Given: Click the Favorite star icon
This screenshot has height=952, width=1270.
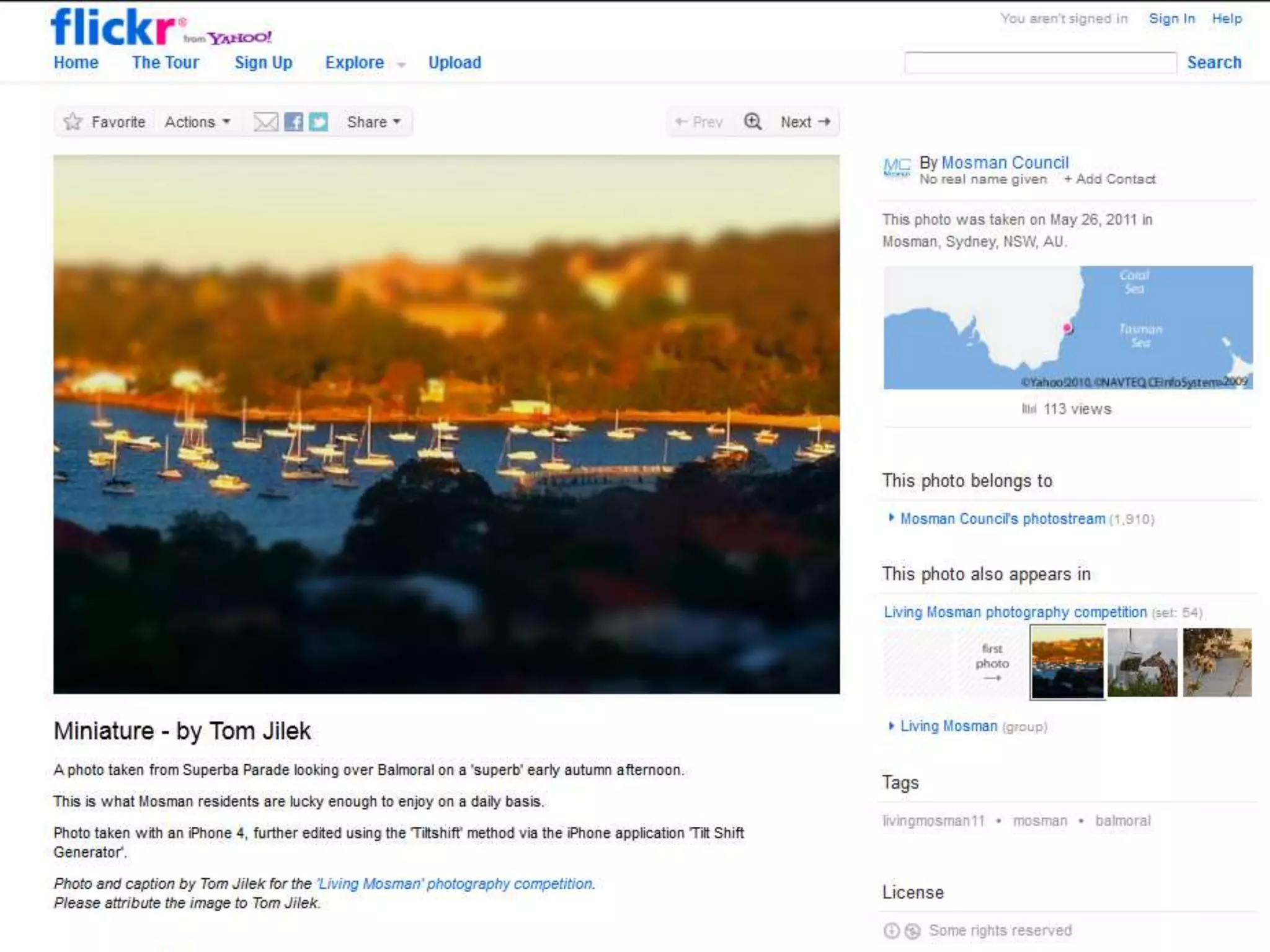Looking at the screenshot, I should coord(73,121).
